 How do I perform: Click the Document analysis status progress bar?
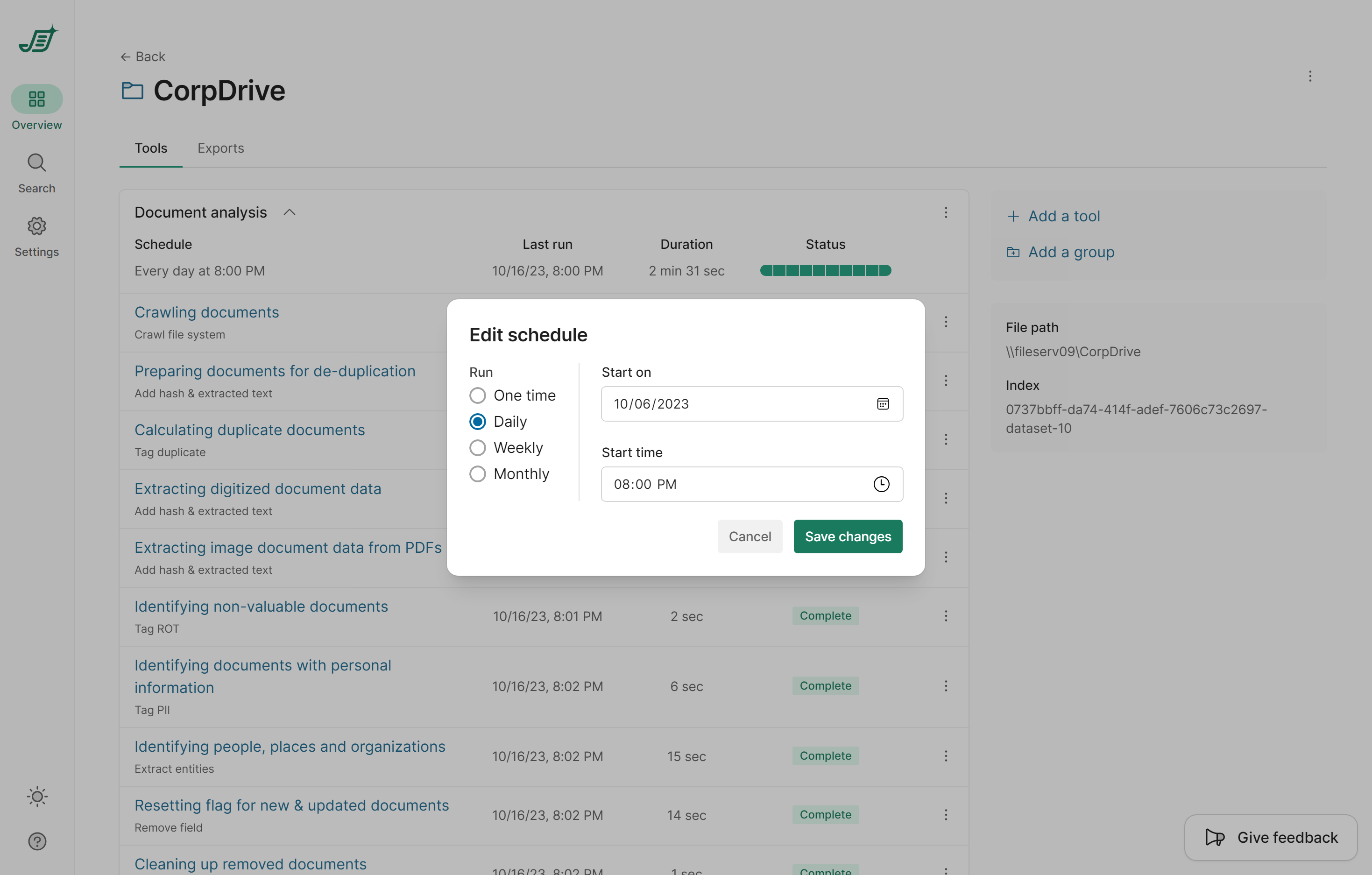825,270
